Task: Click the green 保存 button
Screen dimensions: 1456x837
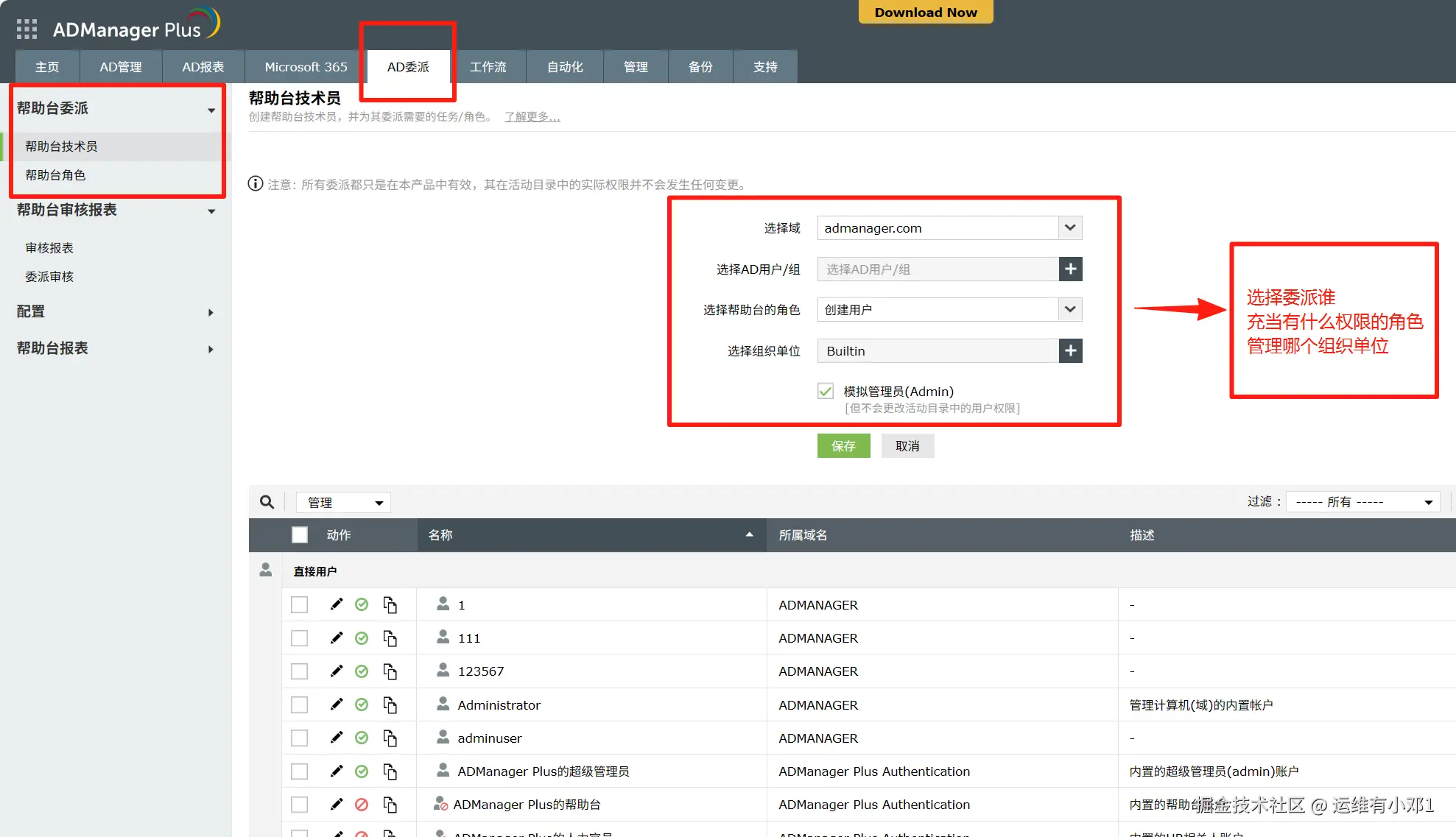Action: [843, 446]
